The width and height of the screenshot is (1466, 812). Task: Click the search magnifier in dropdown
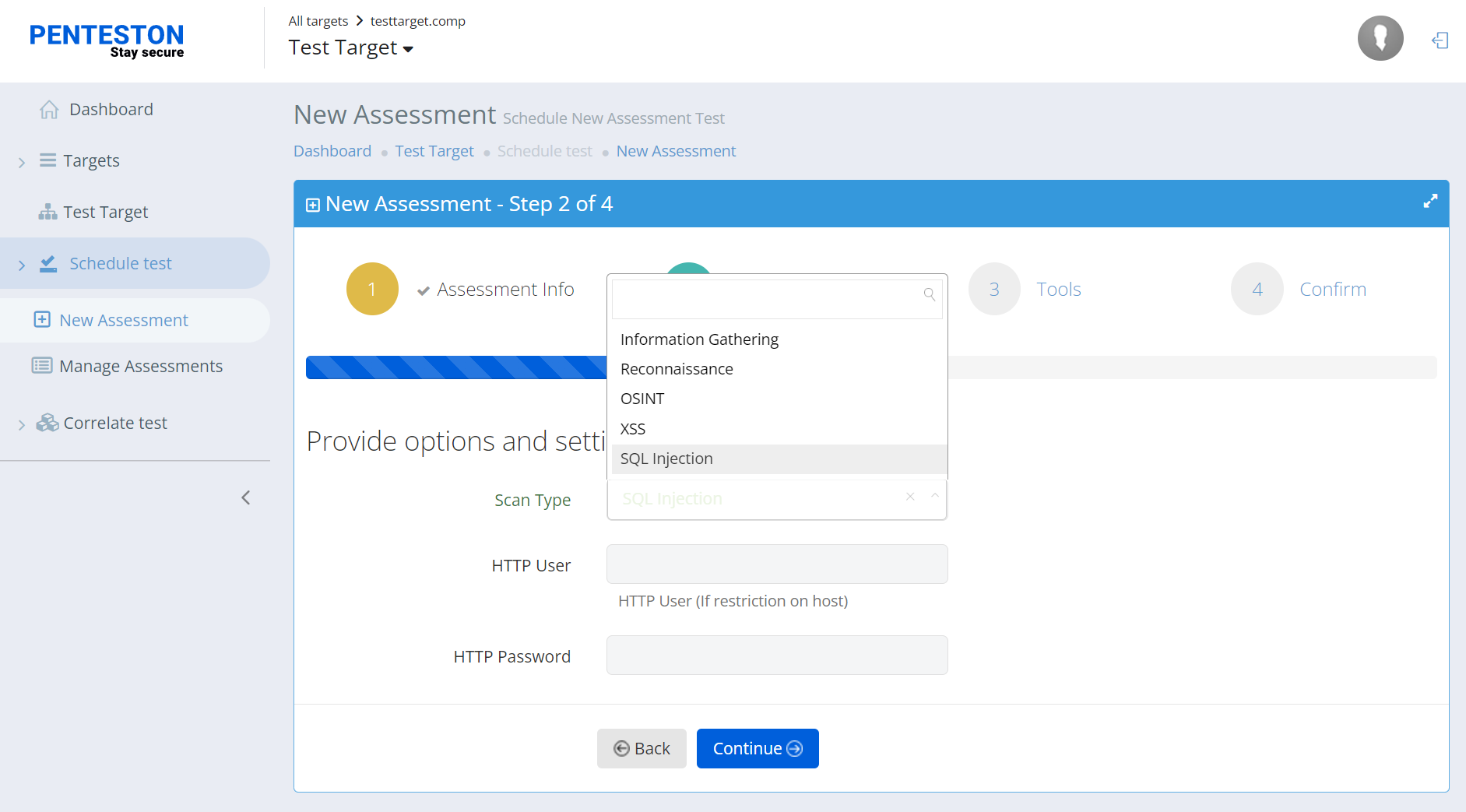929,294
